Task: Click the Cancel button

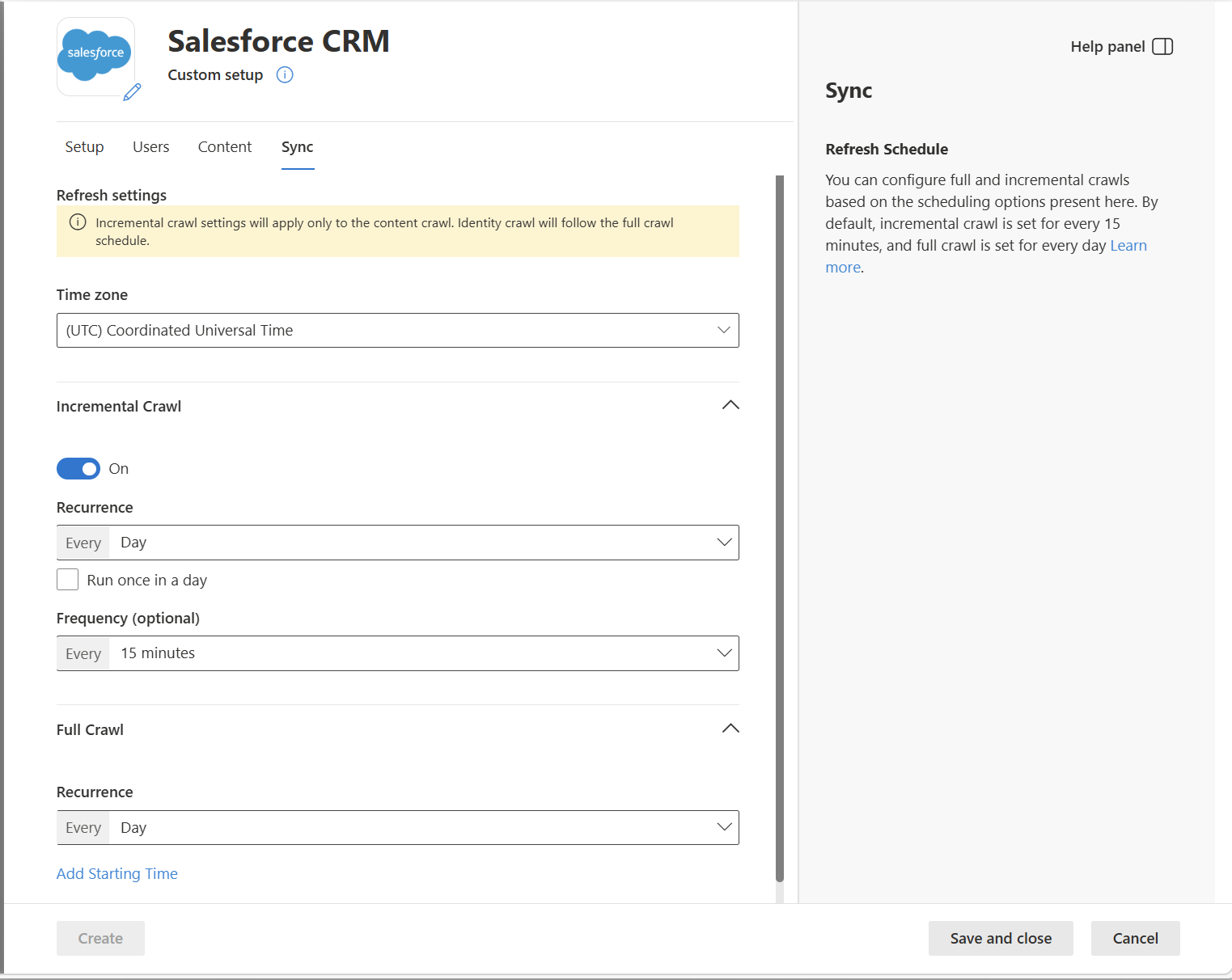Action: pos(1136,939)
